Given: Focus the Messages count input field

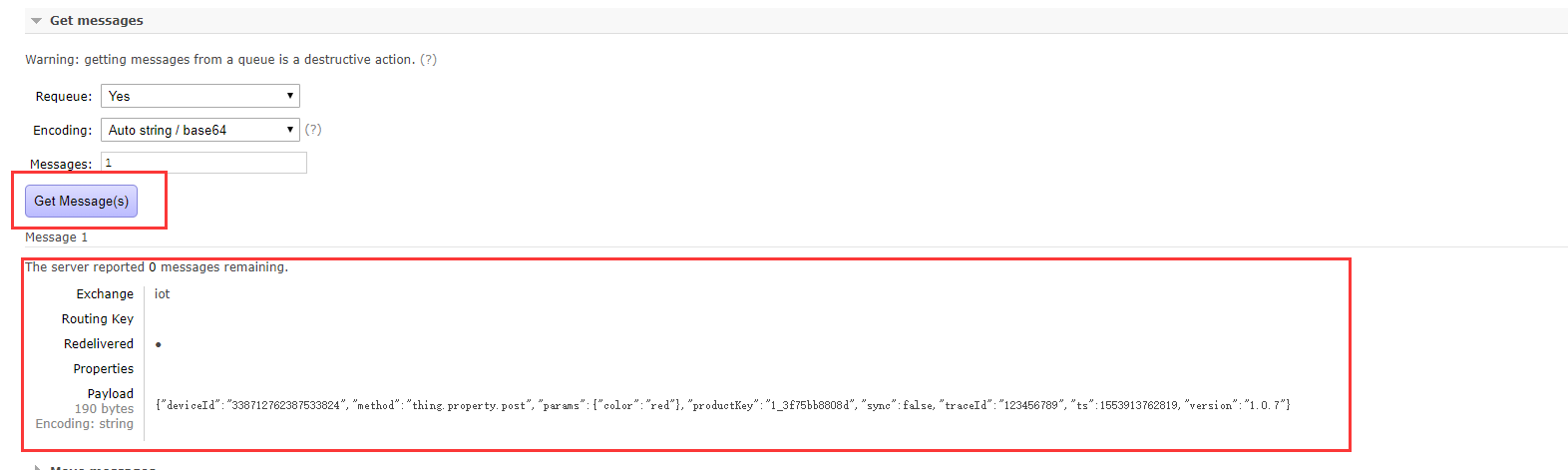Looking at the screenshot, I should click(203, 163).
